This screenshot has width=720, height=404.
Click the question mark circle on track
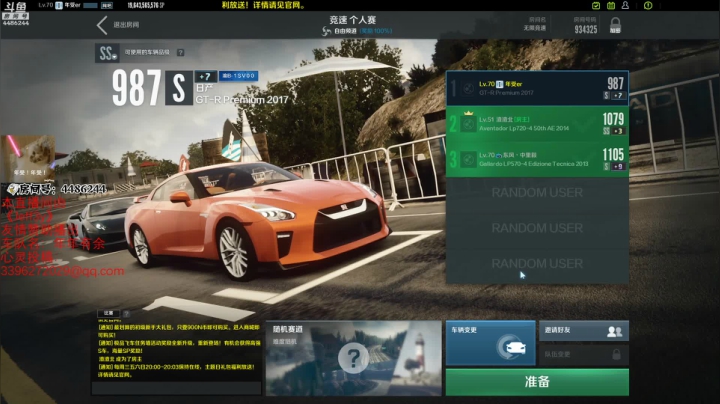(x=353, y=358)
